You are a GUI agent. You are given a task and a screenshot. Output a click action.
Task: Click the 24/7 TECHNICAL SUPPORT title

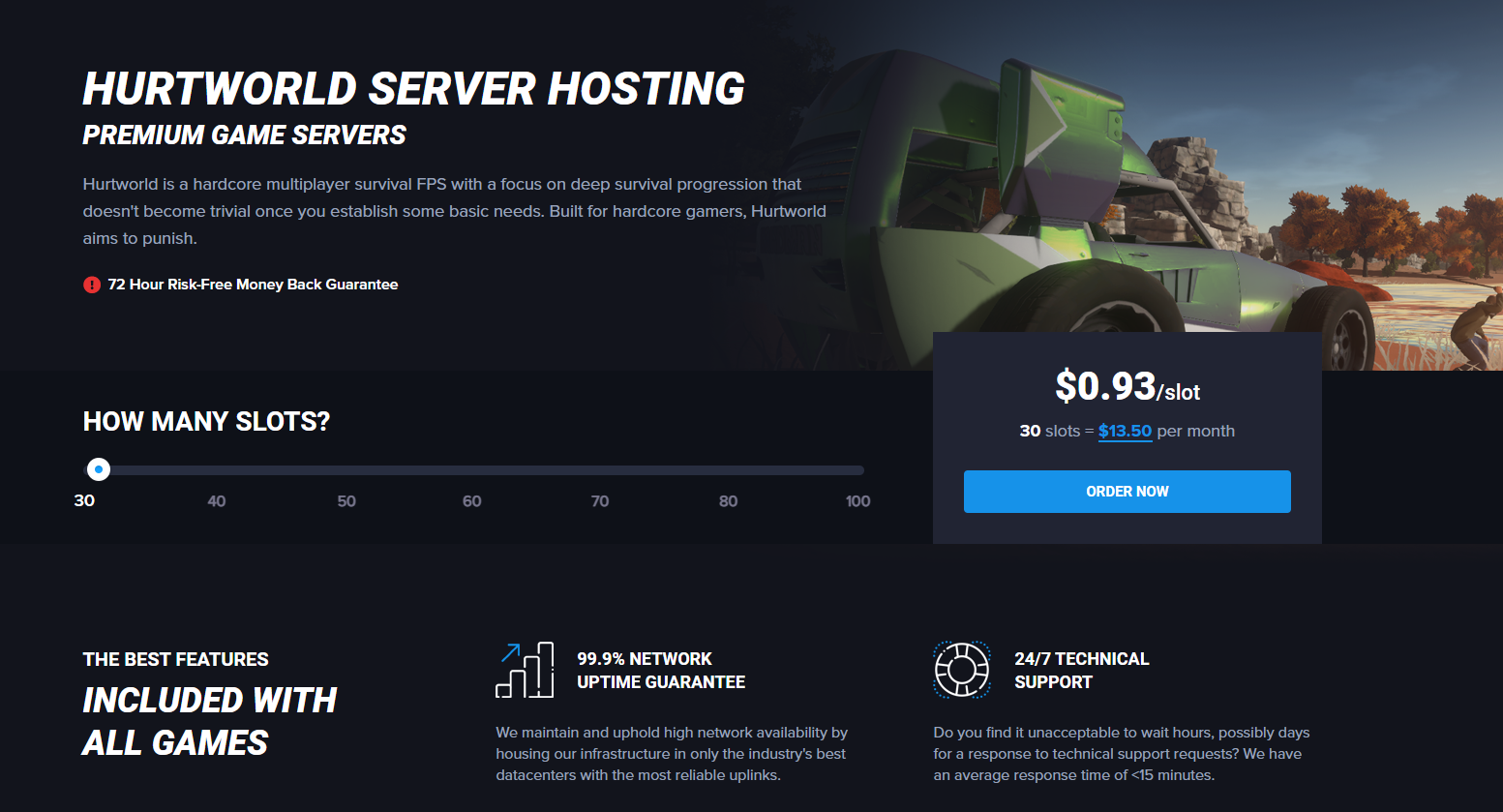1081,671
